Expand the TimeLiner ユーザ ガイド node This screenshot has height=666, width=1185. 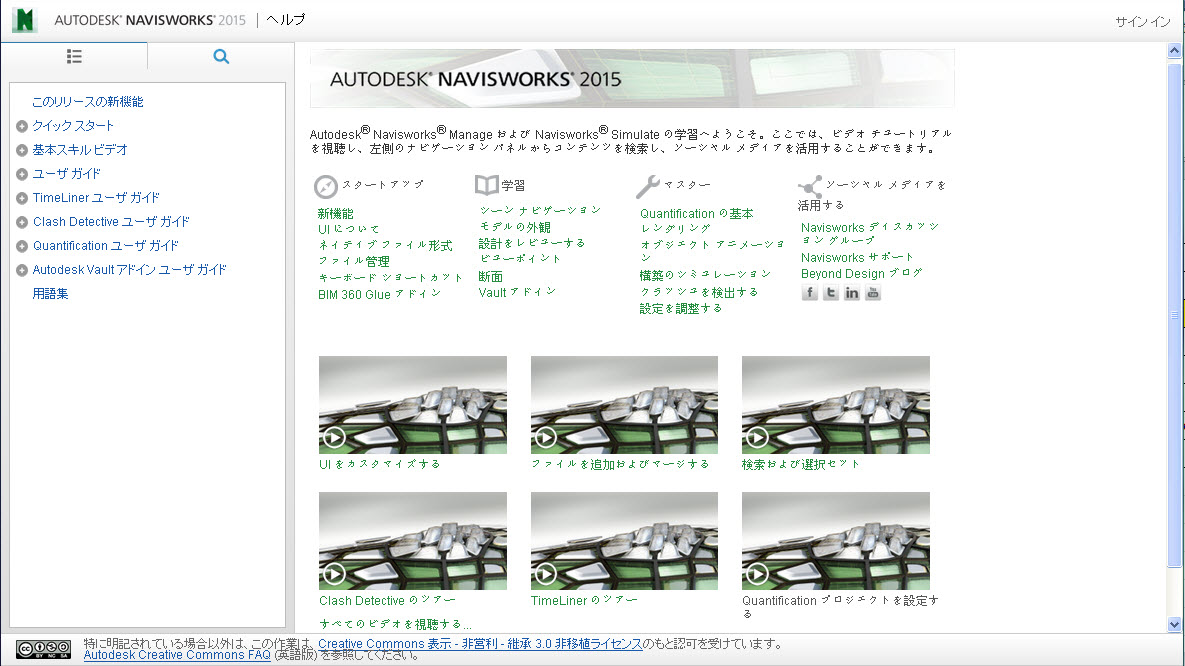(x=22, y=199)
